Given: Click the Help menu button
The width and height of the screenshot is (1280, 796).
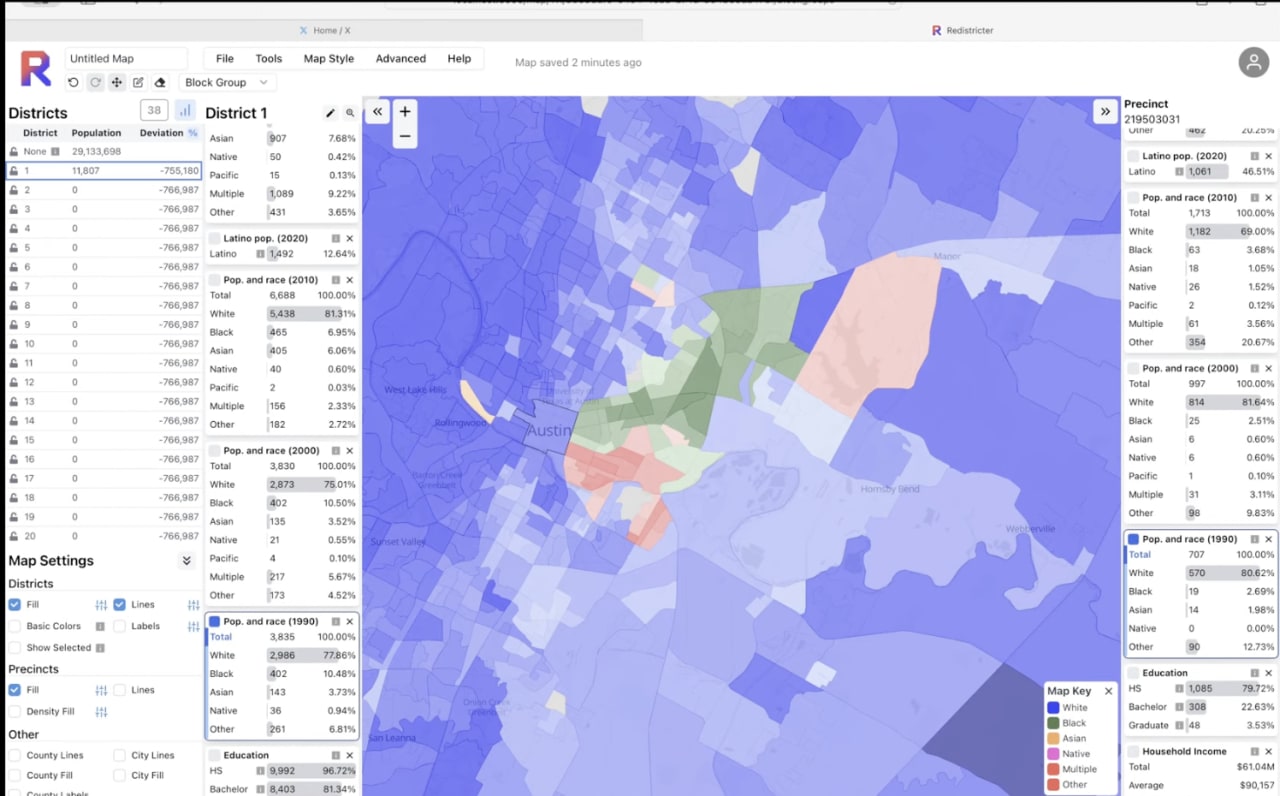Looking at the screenshot, I should (459, 58).
